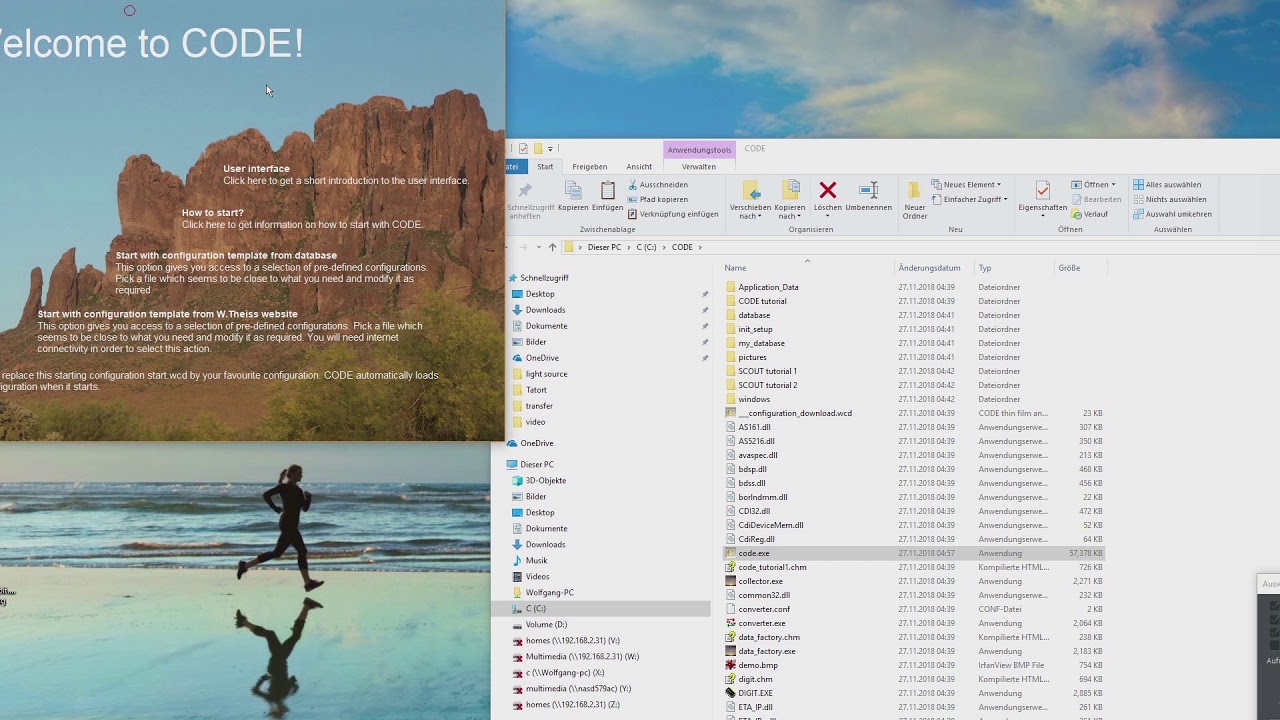Select collector.exe in the file list

point(760,581)
